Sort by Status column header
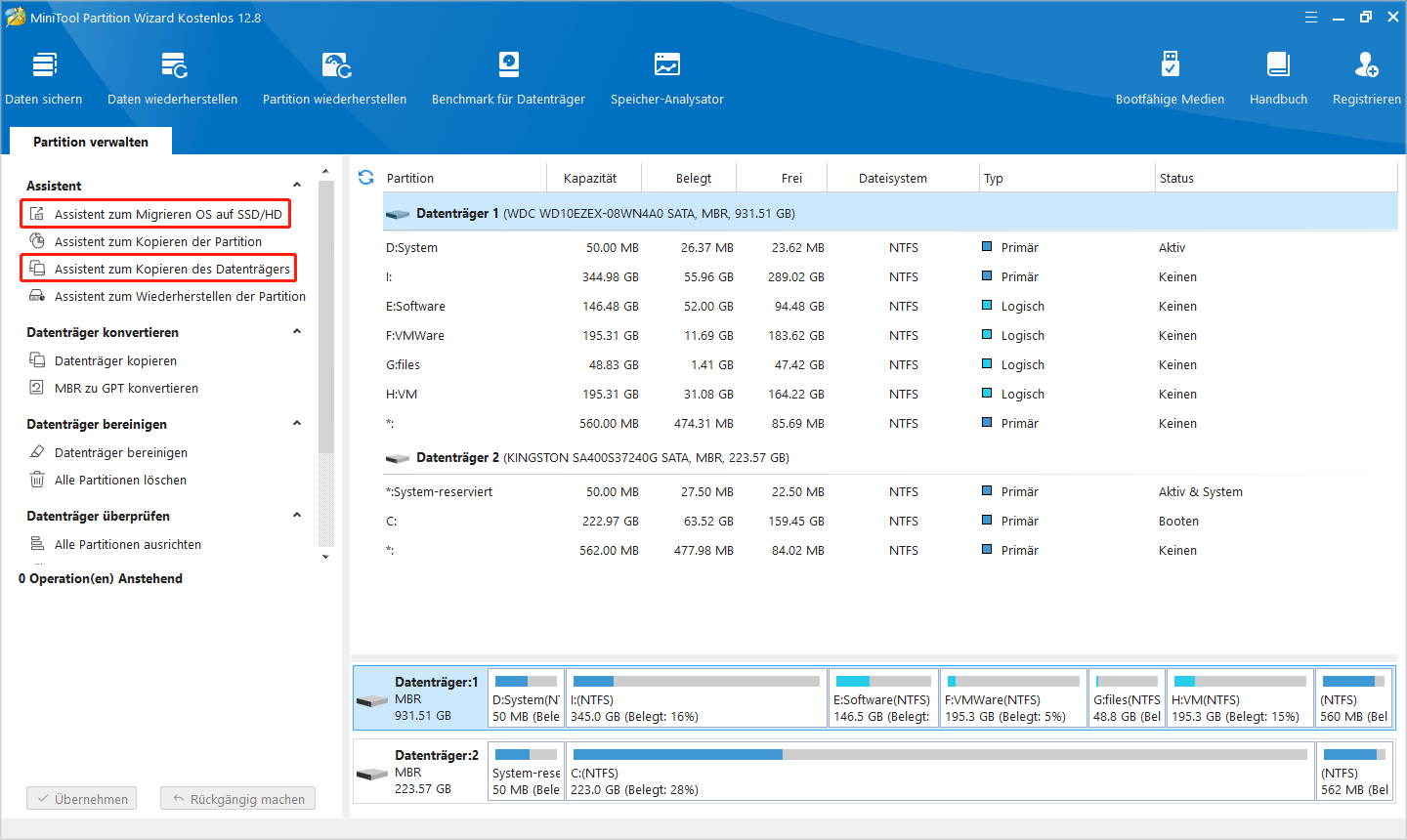 pos(1176,178)
